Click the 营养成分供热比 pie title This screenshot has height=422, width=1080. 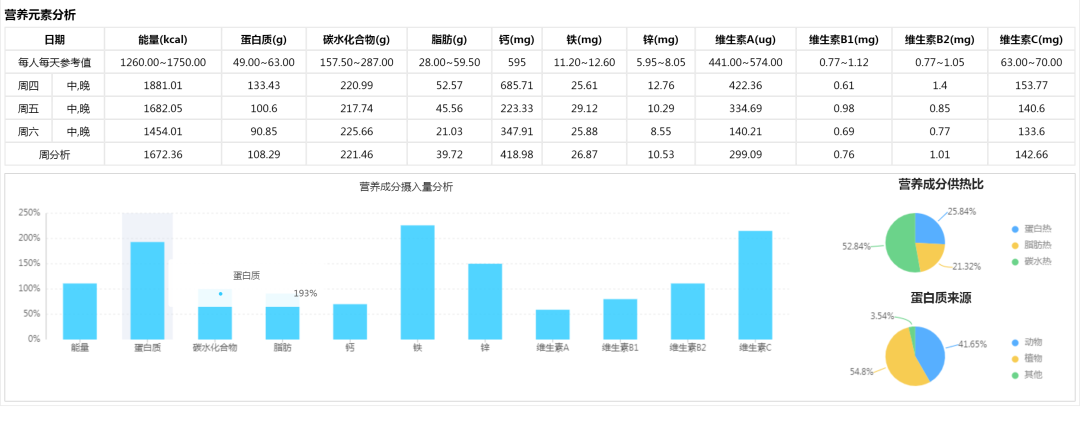point(941,184)
